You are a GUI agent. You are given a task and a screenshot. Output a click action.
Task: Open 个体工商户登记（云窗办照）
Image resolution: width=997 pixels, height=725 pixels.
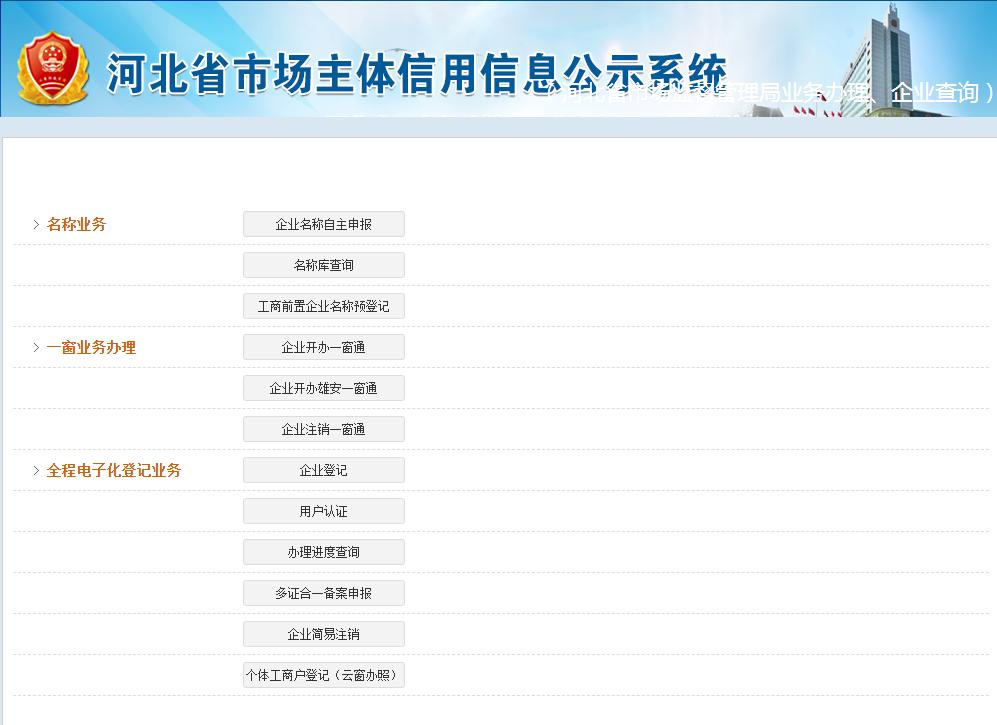(323, 675)
